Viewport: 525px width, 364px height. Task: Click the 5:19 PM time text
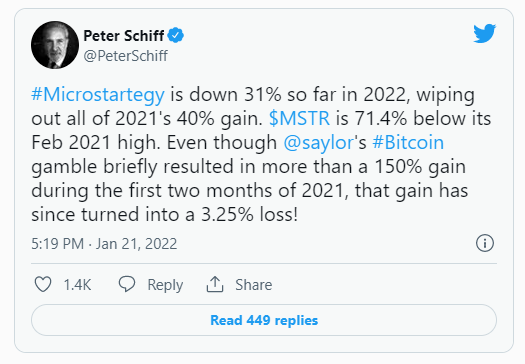click(x=58, y=244)
